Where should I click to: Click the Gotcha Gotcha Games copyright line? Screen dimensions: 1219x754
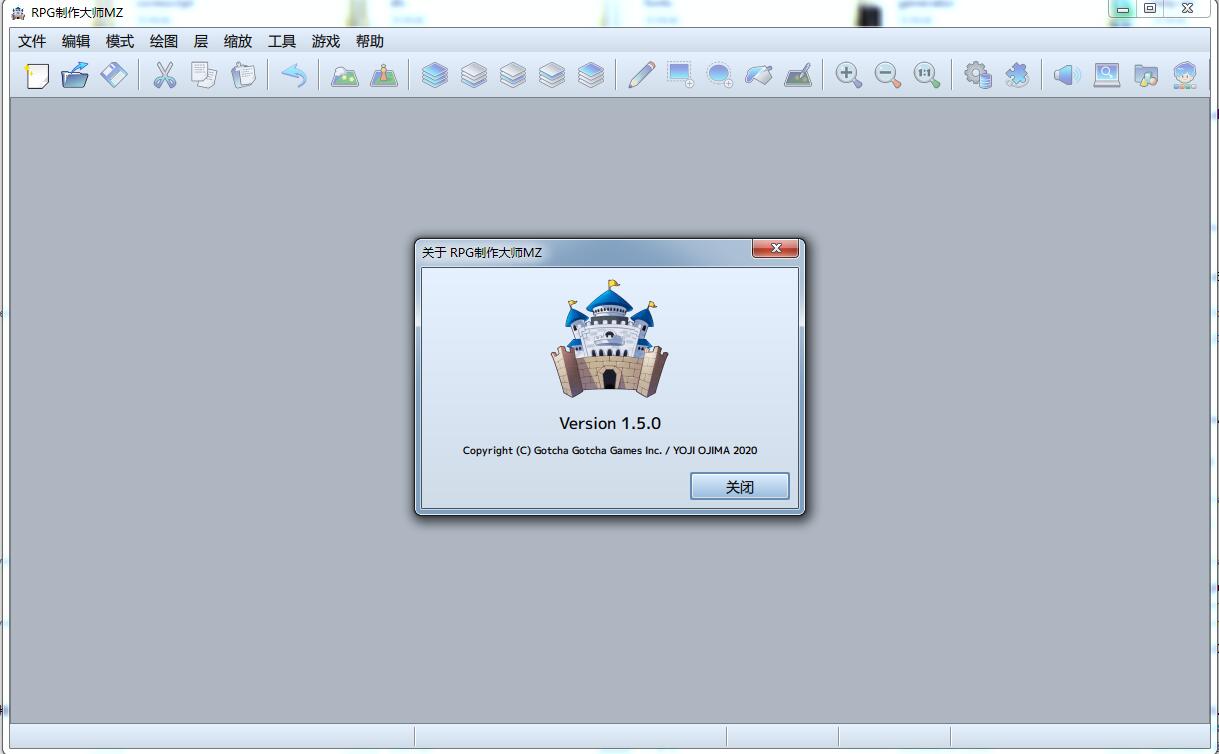610,450
